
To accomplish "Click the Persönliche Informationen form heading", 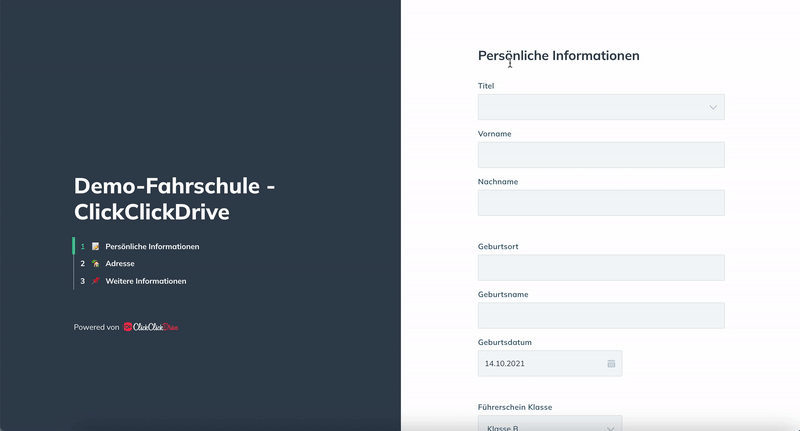I will 559,56.
